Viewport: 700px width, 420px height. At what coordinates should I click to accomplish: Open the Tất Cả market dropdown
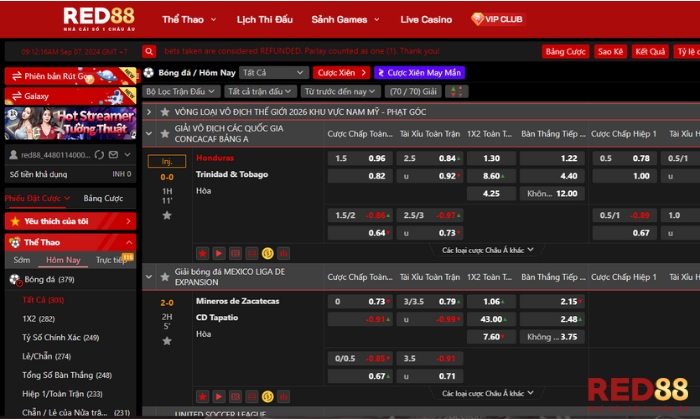click(274, 73)
